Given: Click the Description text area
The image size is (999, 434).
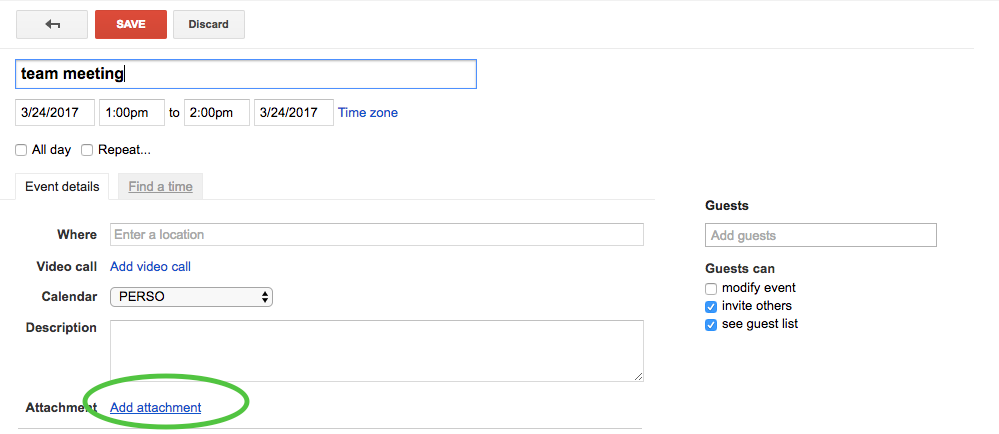Looking at the screenshot, I should tap(377, 351).
